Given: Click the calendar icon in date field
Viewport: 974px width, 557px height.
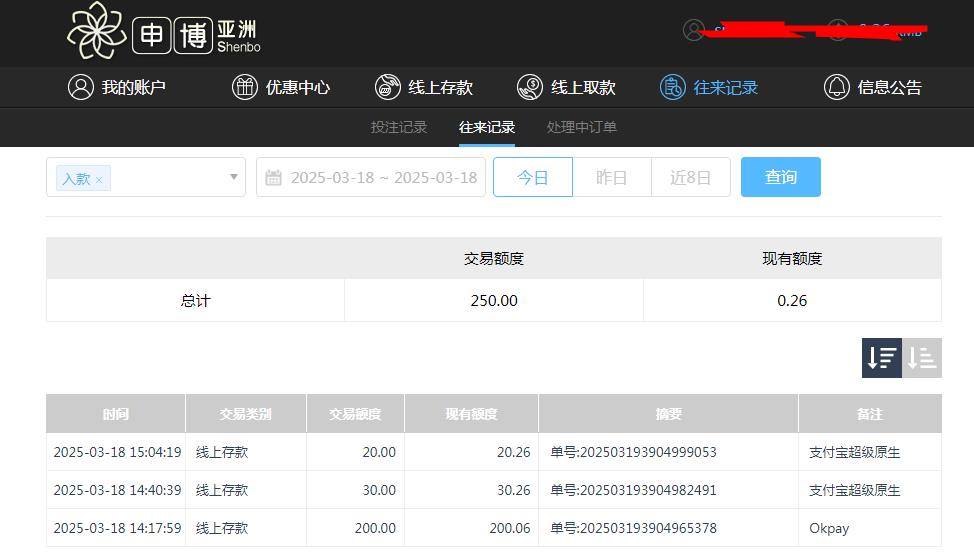Looking at the screenshot, I should pyautogui.click(x=273, y=178).
